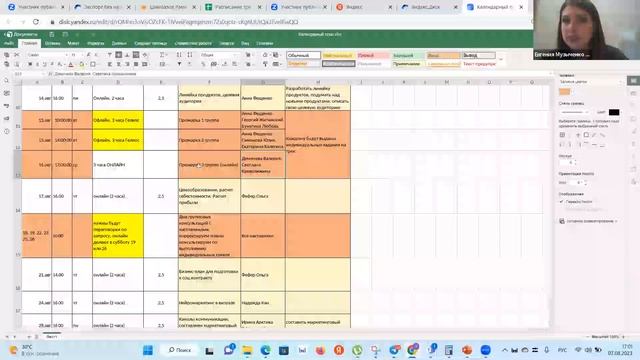This screenshot has width=640, height=360.
Task: Toggle bold formatting
Action: [30, 64]
